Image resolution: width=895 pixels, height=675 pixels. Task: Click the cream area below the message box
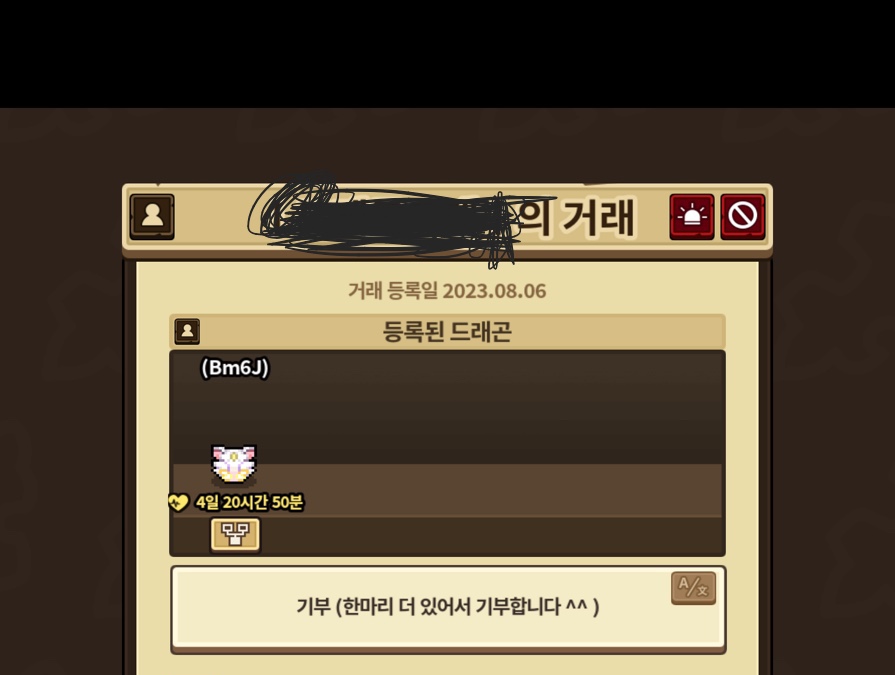[x=448, y=665]
